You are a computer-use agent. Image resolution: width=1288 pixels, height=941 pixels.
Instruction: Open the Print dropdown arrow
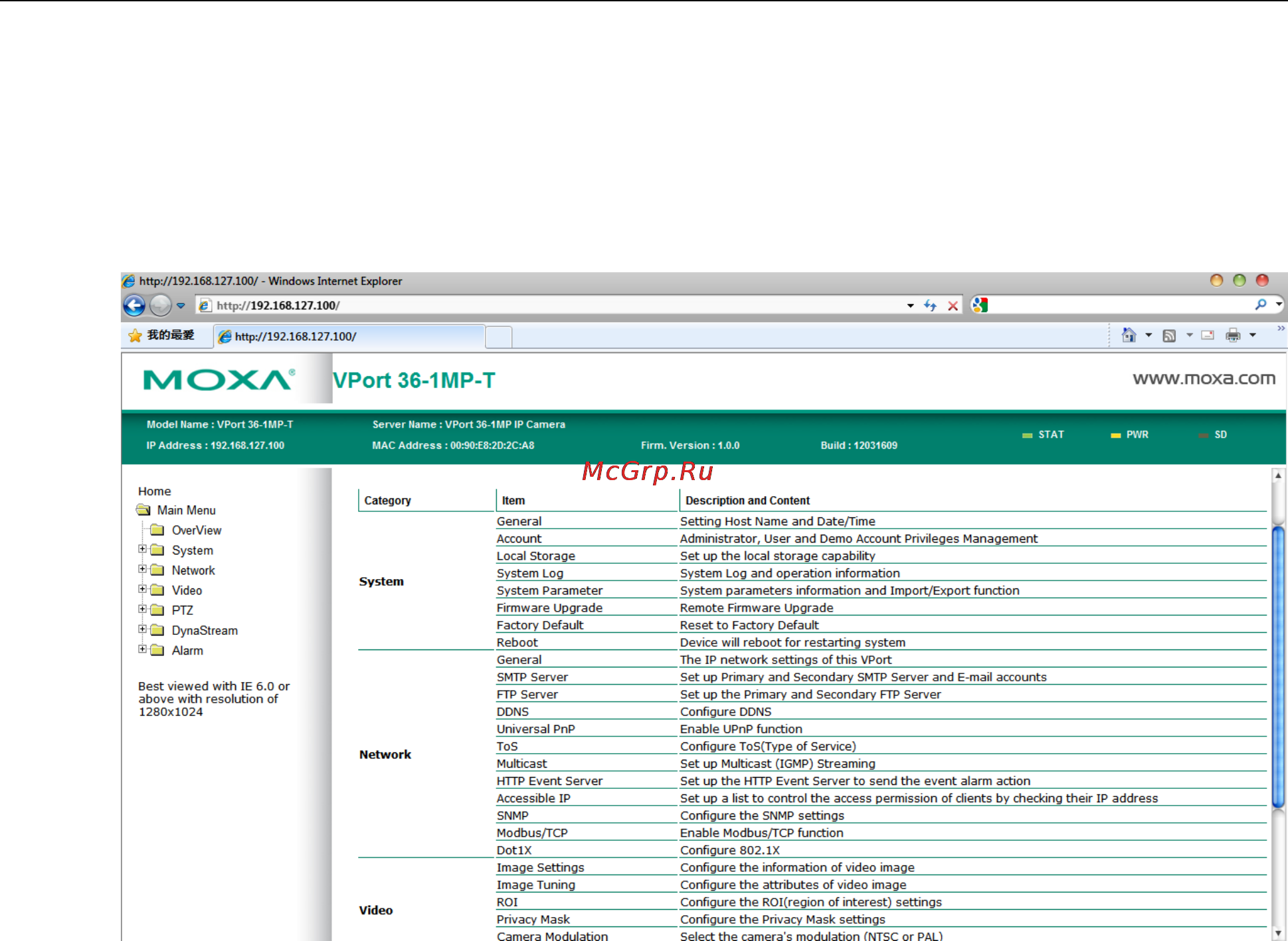1253,335
